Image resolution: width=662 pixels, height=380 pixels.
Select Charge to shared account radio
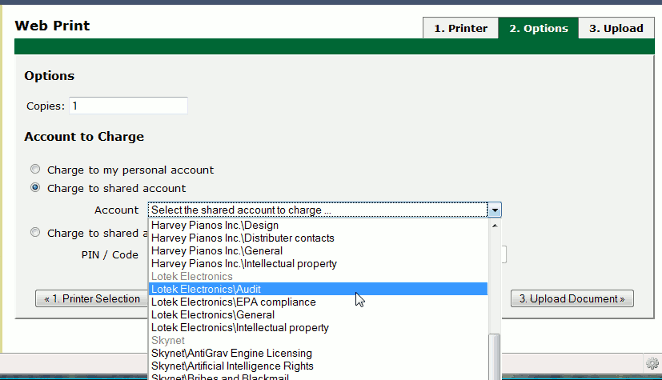(x=35, y=187)
